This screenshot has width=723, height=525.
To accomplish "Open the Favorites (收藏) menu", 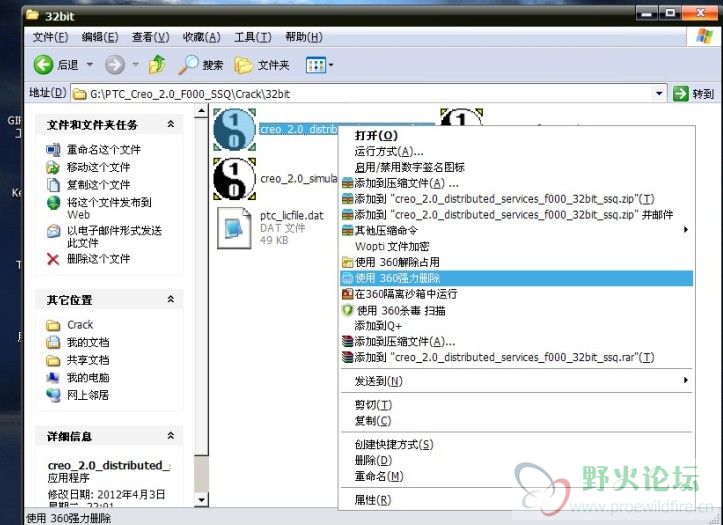I will pyautogui.click(x=201, y=37).
